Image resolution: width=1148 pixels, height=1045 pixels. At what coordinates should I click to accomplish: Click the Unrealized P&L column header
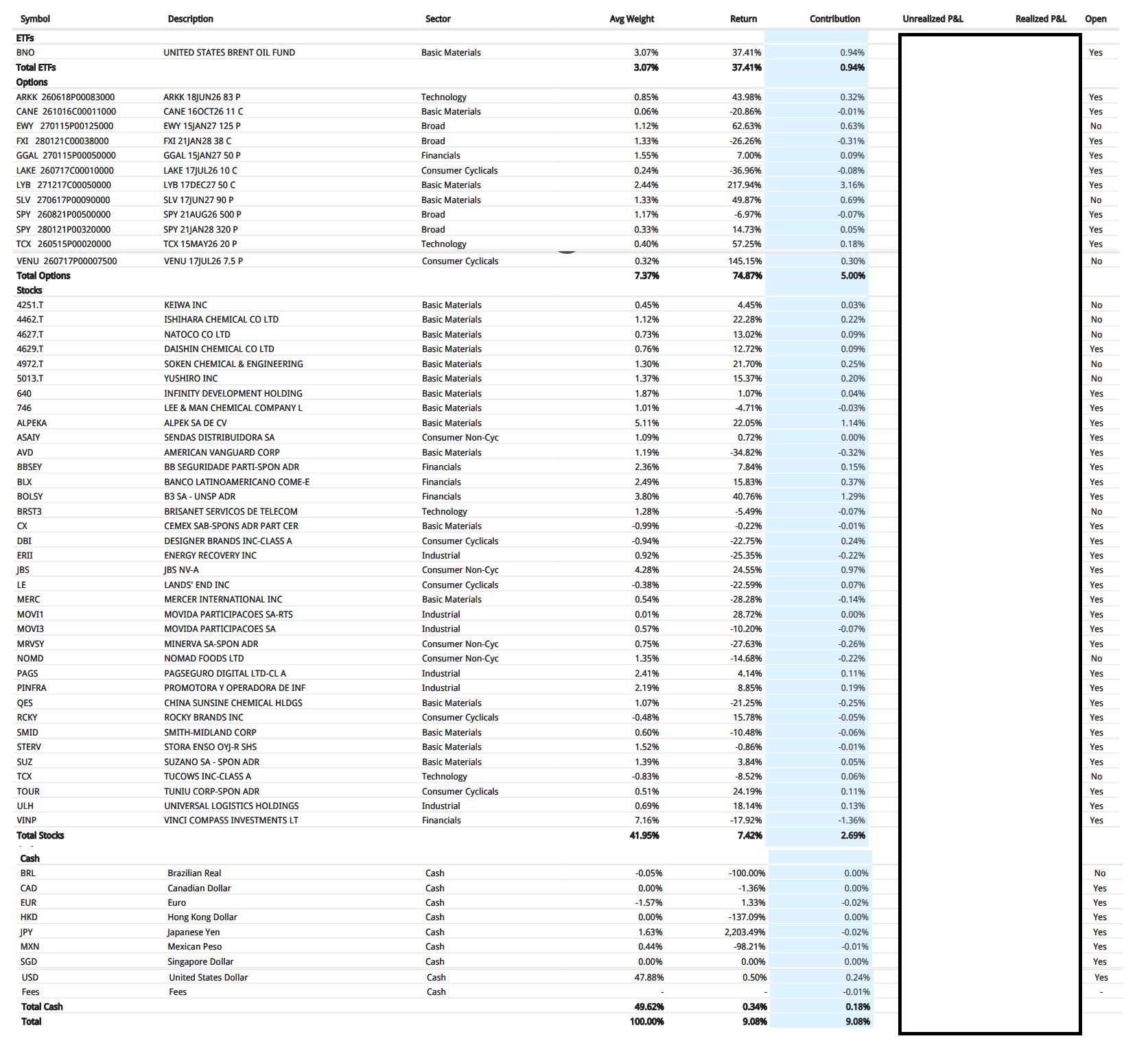click(x=933, y=19)
